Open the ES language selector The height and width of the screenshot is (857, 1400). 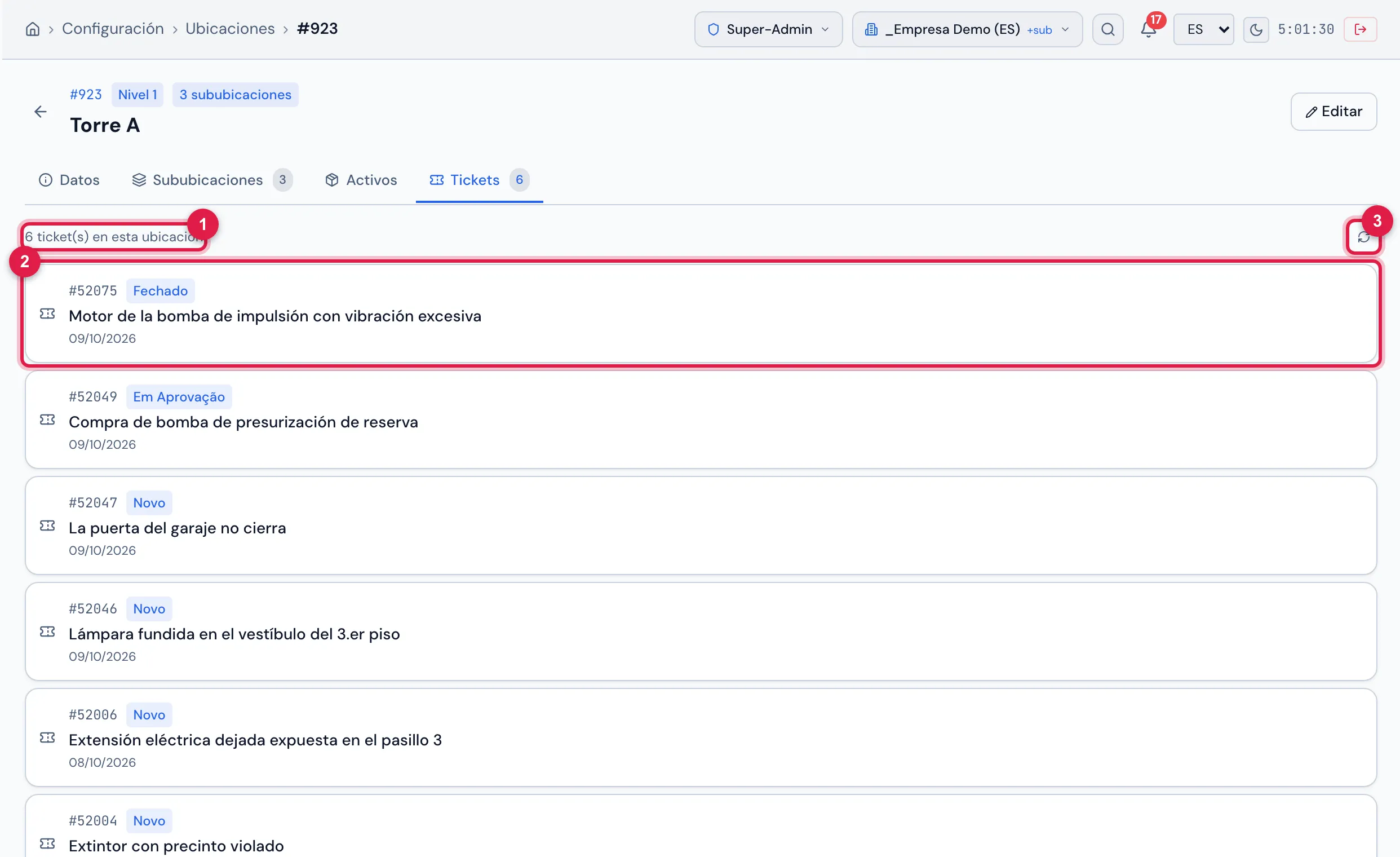click(x=1203, y=29)
